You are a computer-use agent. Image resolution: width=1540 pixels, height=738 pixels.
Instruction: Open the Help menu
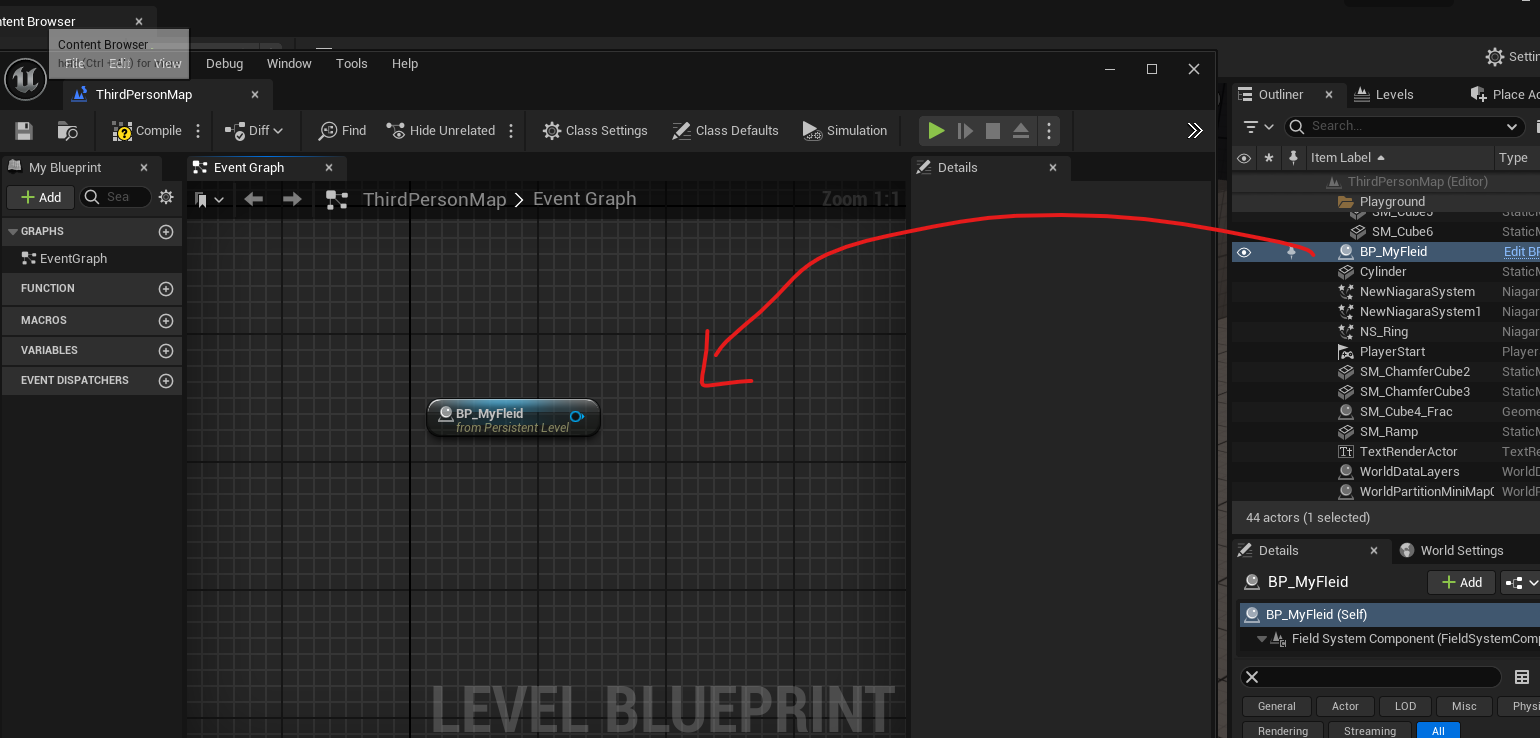click(x=405, y=64)
